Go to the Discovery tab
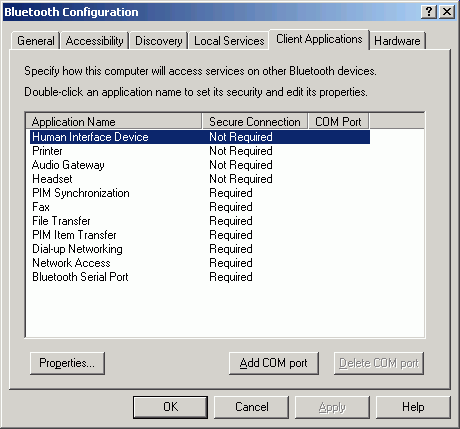460x429 pixels. 159,41
